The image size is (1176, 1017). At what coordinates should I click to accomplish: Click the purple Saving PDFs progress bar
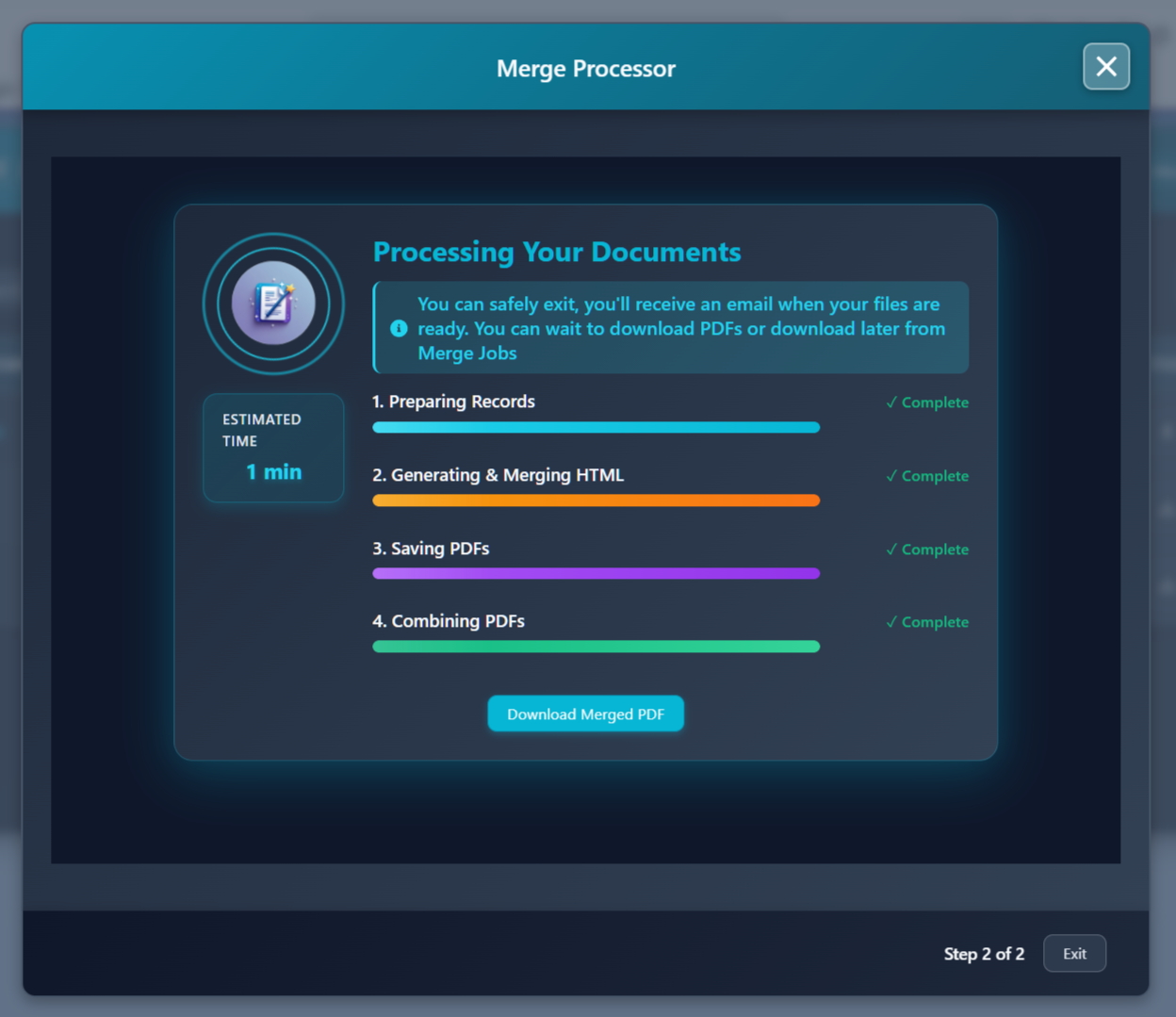[596, 573]
